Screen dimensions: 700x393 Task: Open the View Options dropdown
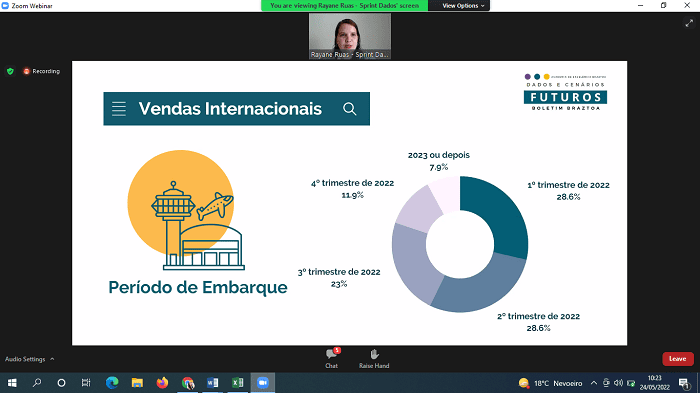tap(463, 6)
